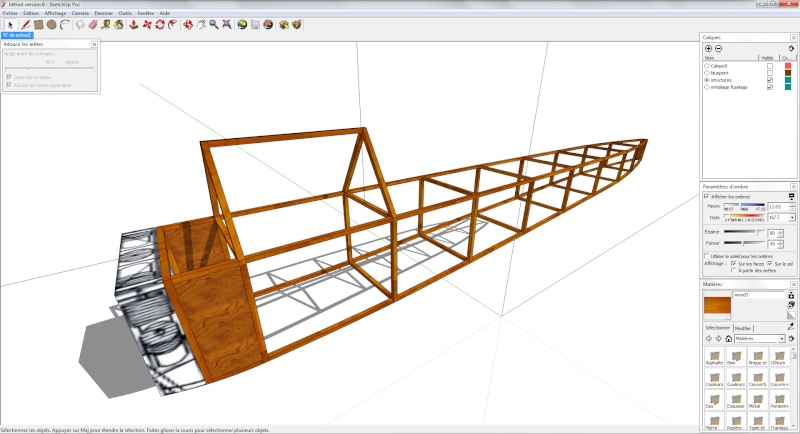This screenshot has width=800, height=434.
Task: Toggle shadow panel extra details button
Action: coord(791,196)
